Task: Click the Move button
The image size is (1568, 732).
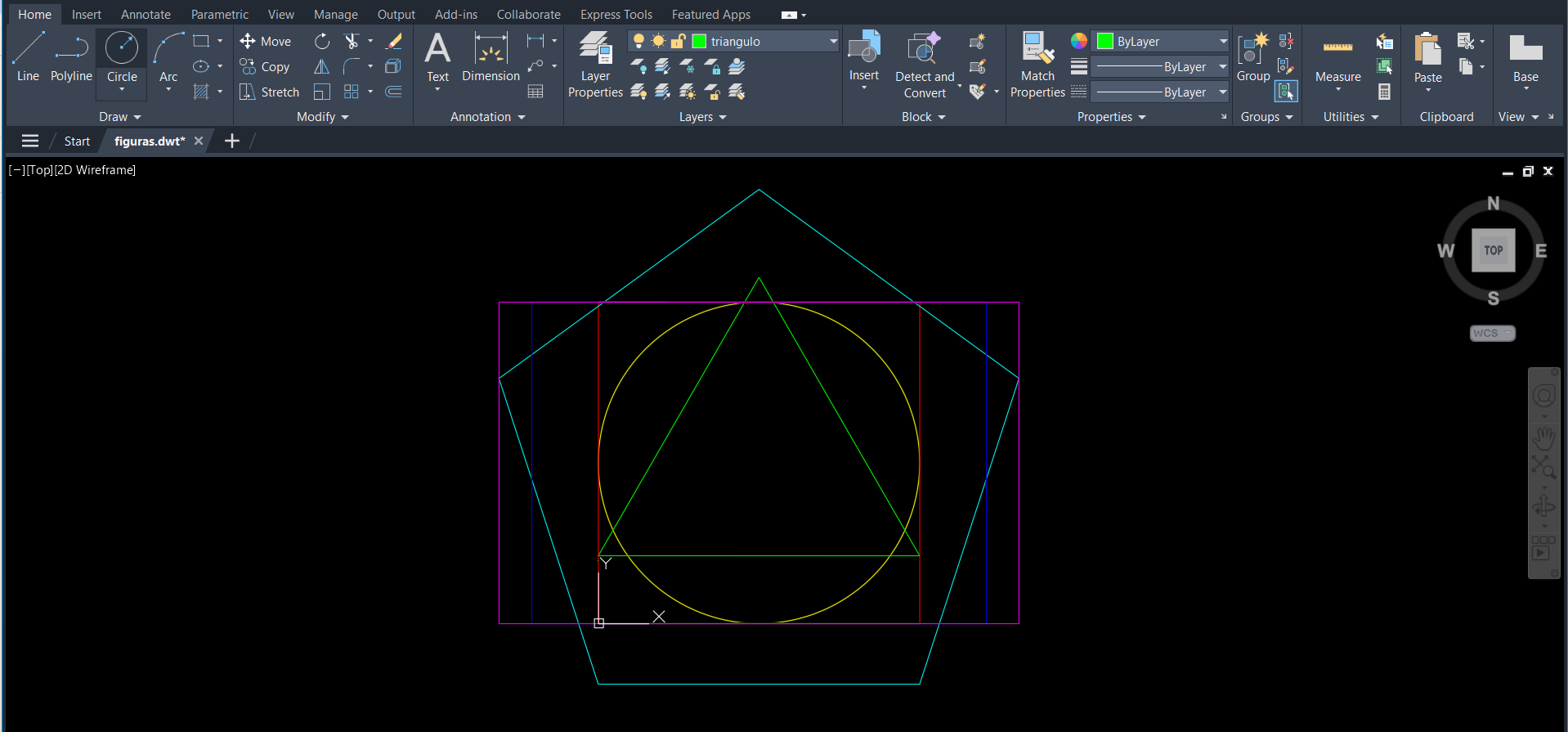Action: pyautogui.click(x=266, y=42)
